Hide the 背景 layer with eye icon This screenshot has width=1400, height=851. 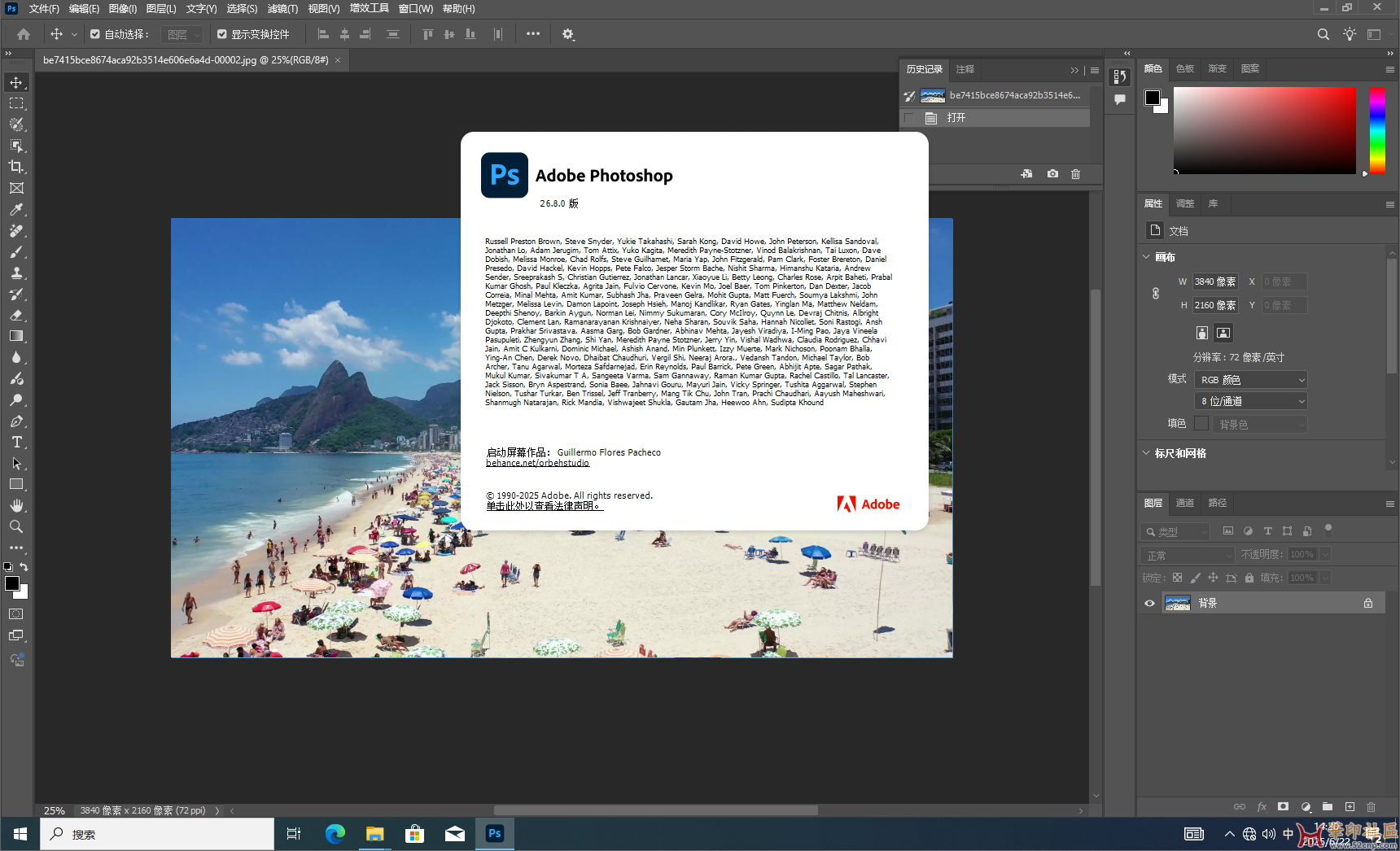pyautogui.click(x=1149, y=603)
